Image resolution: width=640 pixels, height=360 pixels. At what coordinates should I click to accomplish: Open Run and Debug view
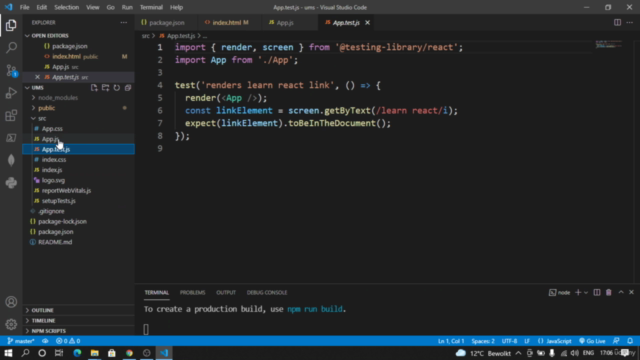click(11, 93)
